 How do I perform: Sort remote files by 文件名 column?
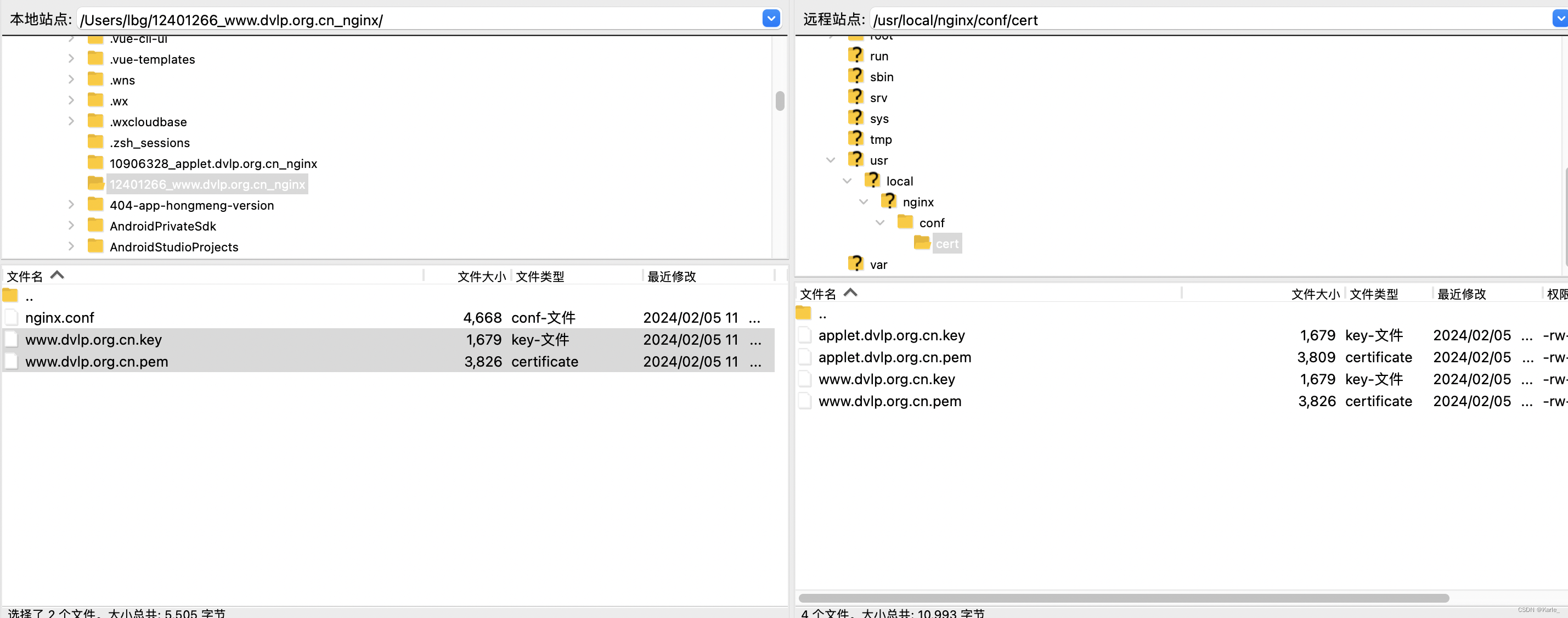coord(989,294)
